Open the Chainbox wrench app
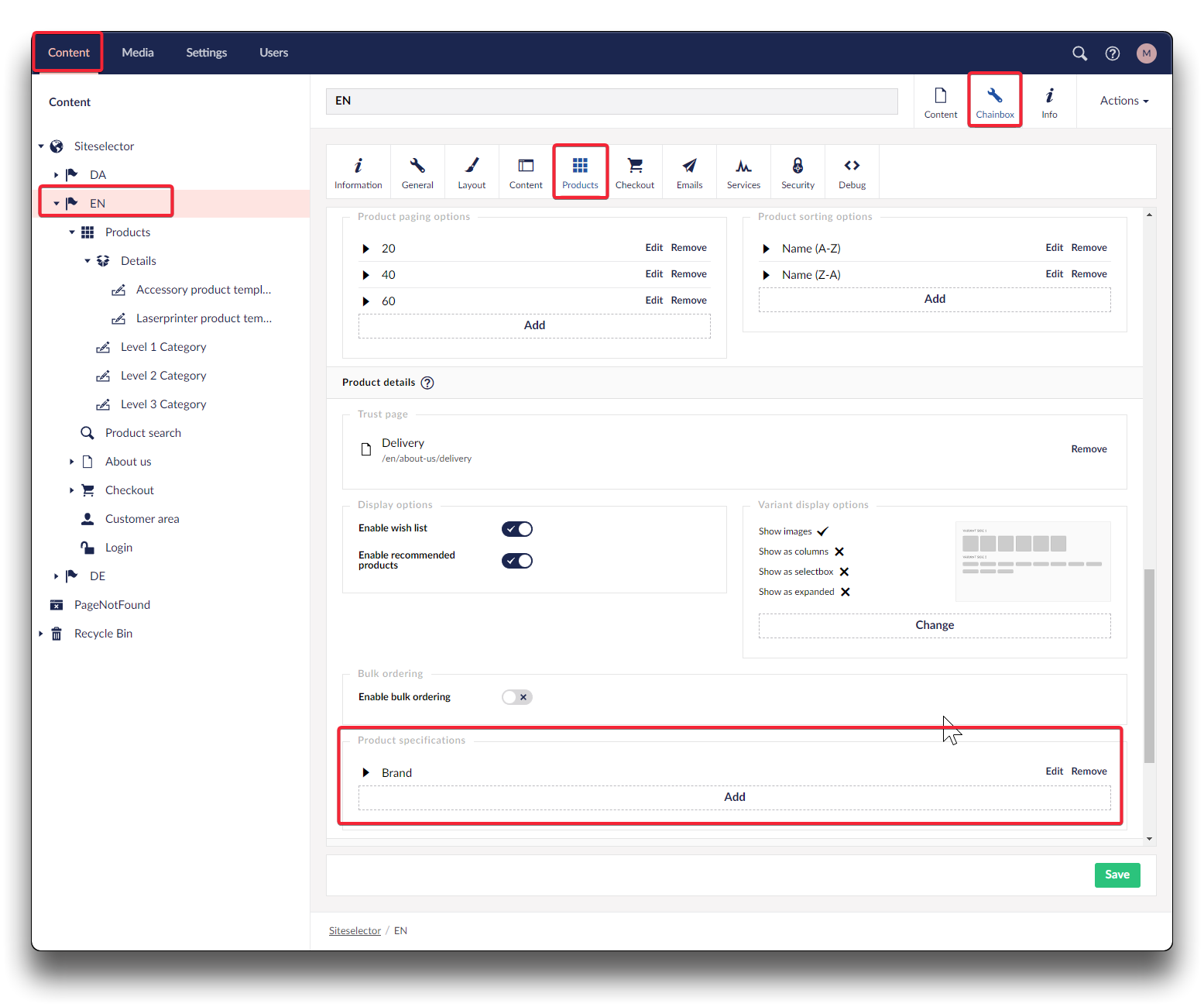This screenshot has height=1007, width=1204. tap(995, 101)
